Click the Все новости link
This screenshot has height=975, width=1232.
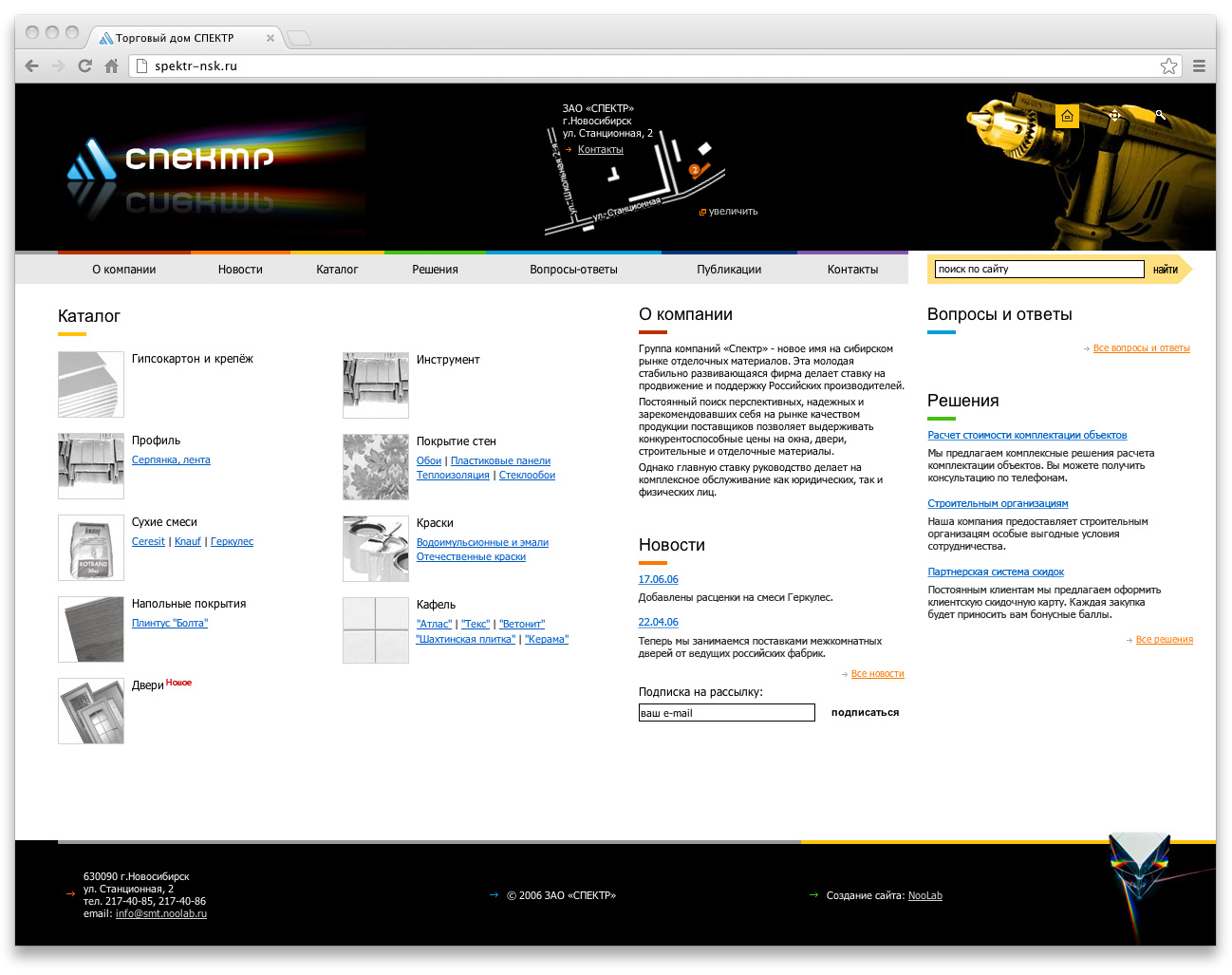pos(877,674)
